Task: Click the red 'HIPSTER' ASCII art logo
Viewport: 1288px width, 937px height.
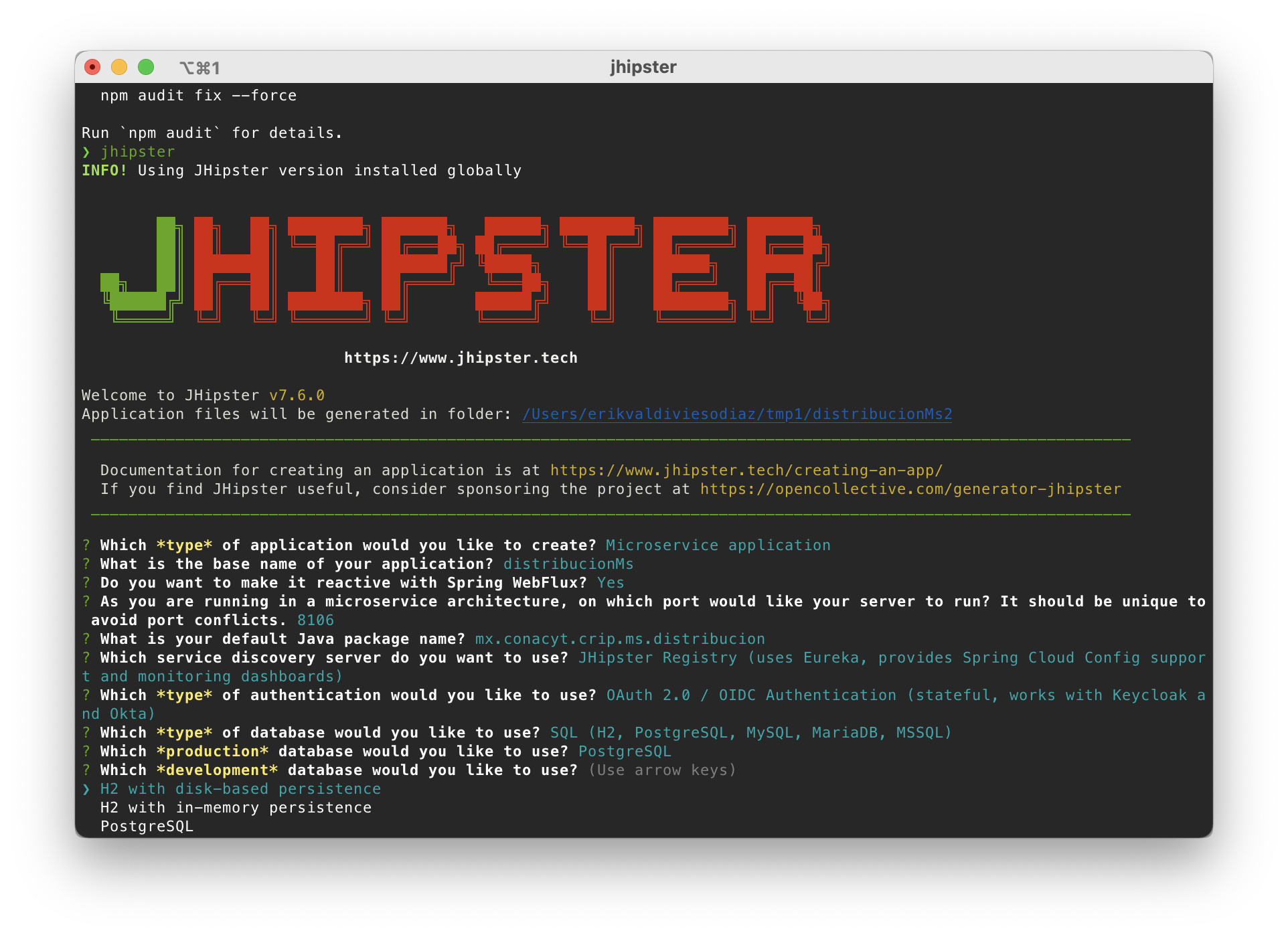Action: [511, 269]
